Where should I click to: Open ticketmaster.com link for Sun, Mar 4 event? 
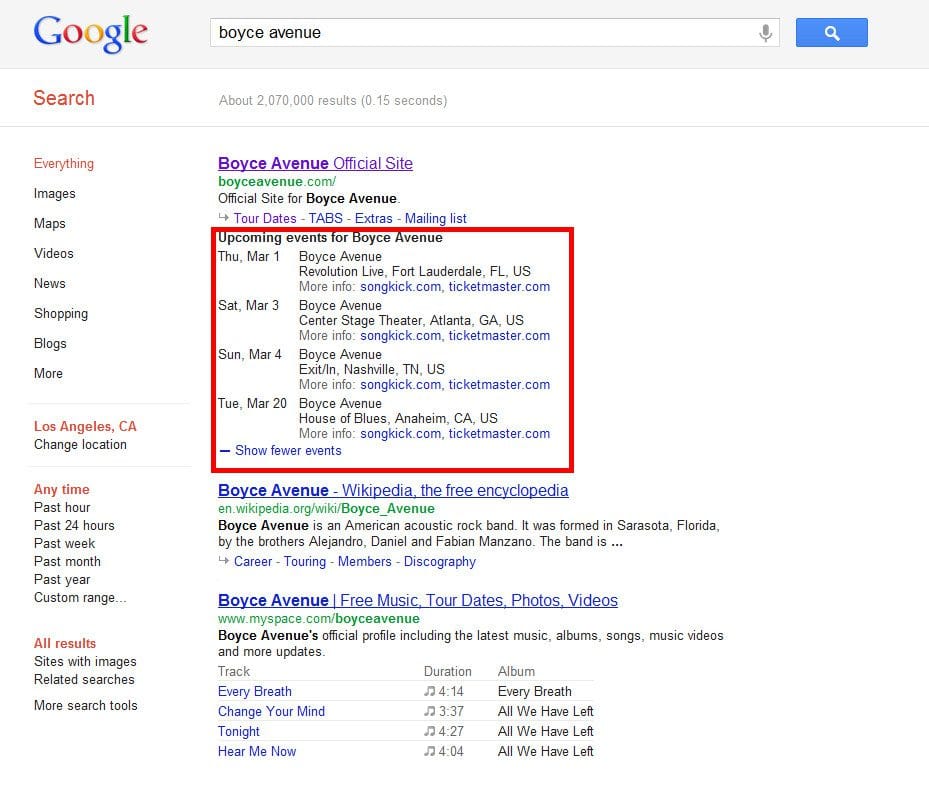pyautogui.click(x=499, y=385)
